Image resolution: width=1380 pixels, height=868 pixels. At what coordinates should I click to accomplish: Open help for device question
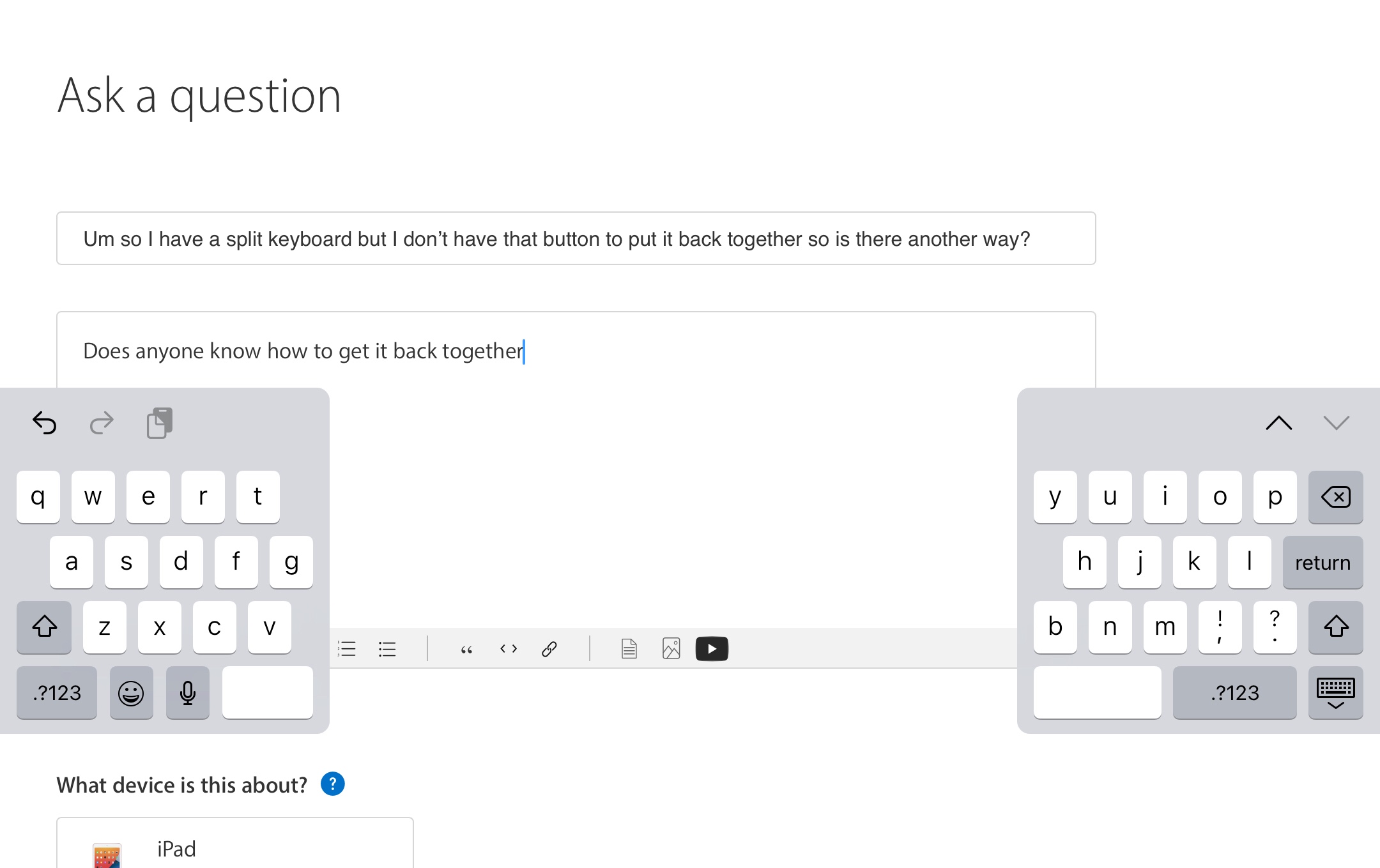[x=332, y=784]
